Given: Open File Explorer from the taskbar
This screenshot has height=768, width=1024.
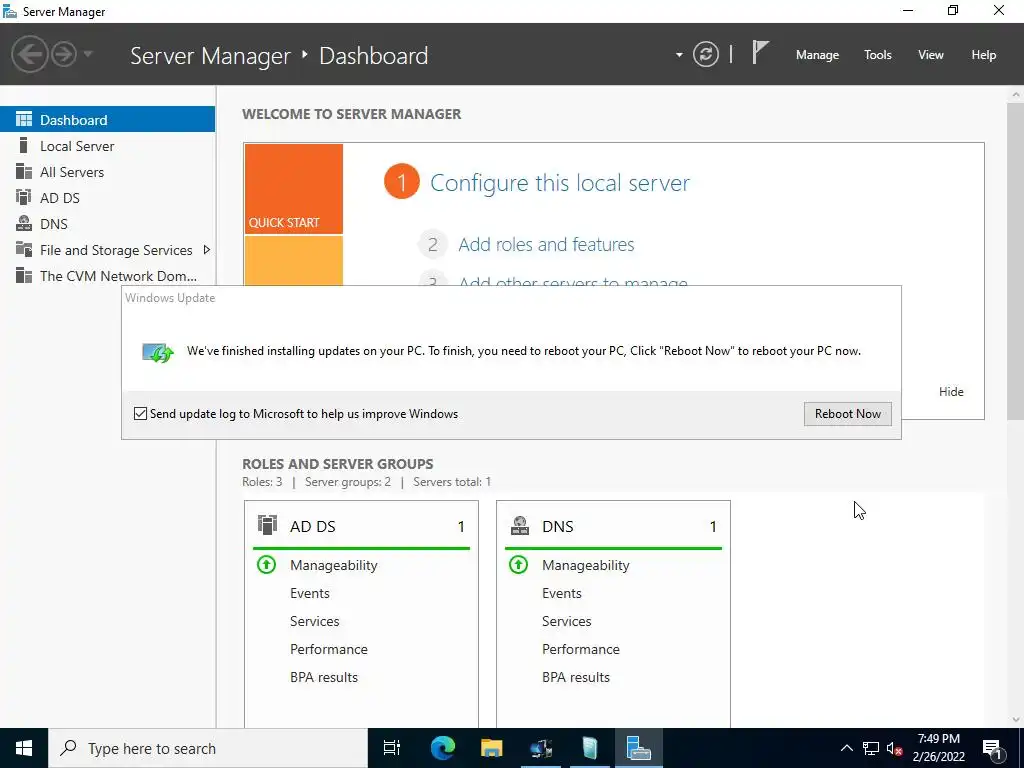Looking at the screenshot, I should click(x=492, y=748).
